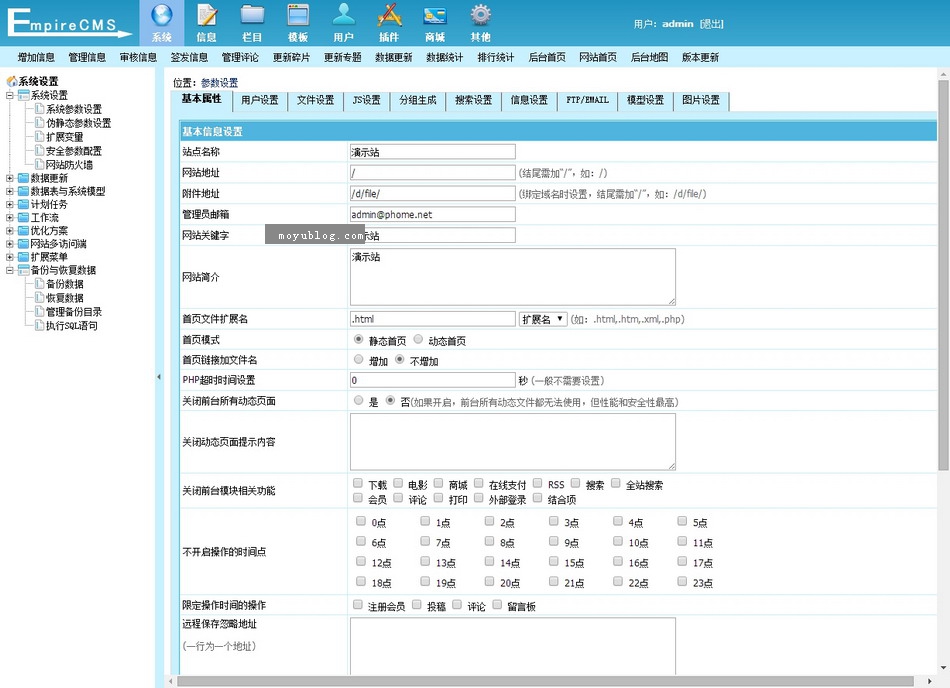Open the 其他 gear icon module
Viewport: 950px width, 688px height.
click(480, 23)
